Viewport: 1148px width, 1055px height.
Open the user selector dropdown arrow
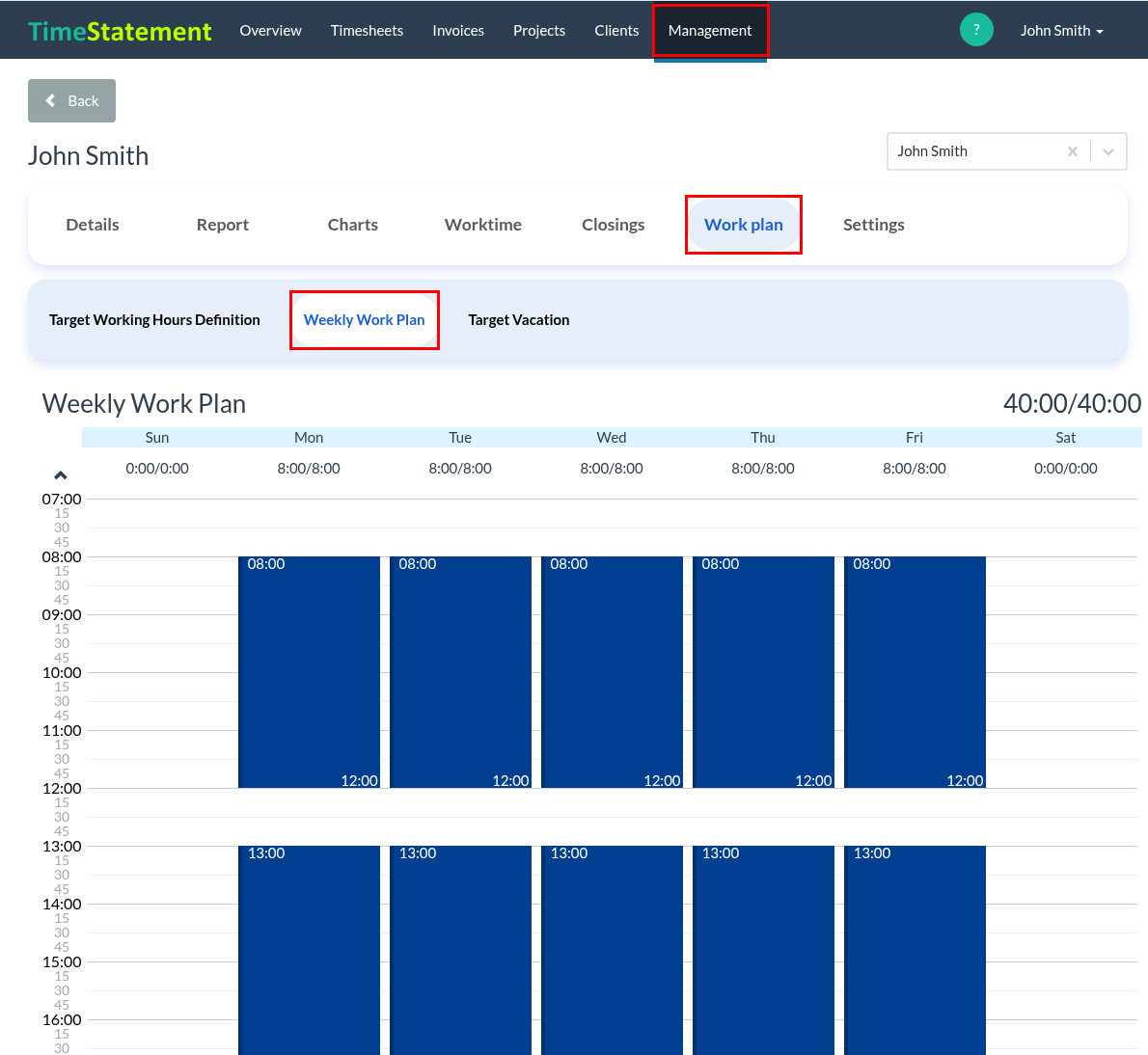(1108, 151)
